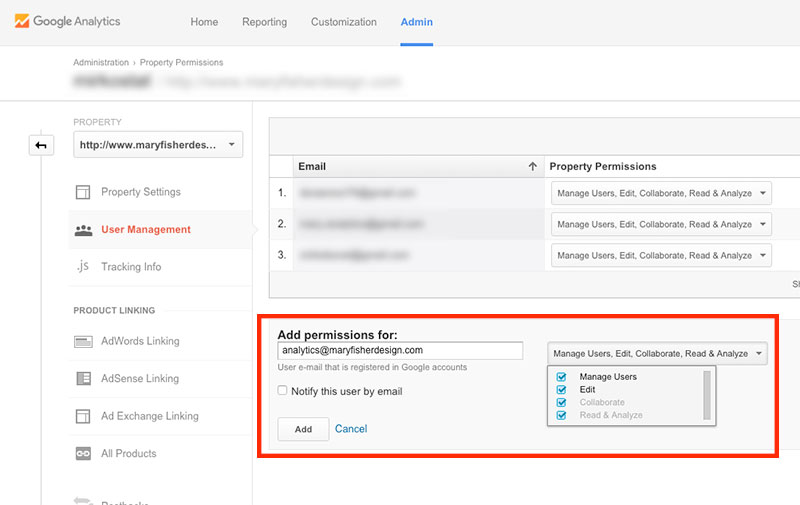Go to the Home tab

[204, 22]
